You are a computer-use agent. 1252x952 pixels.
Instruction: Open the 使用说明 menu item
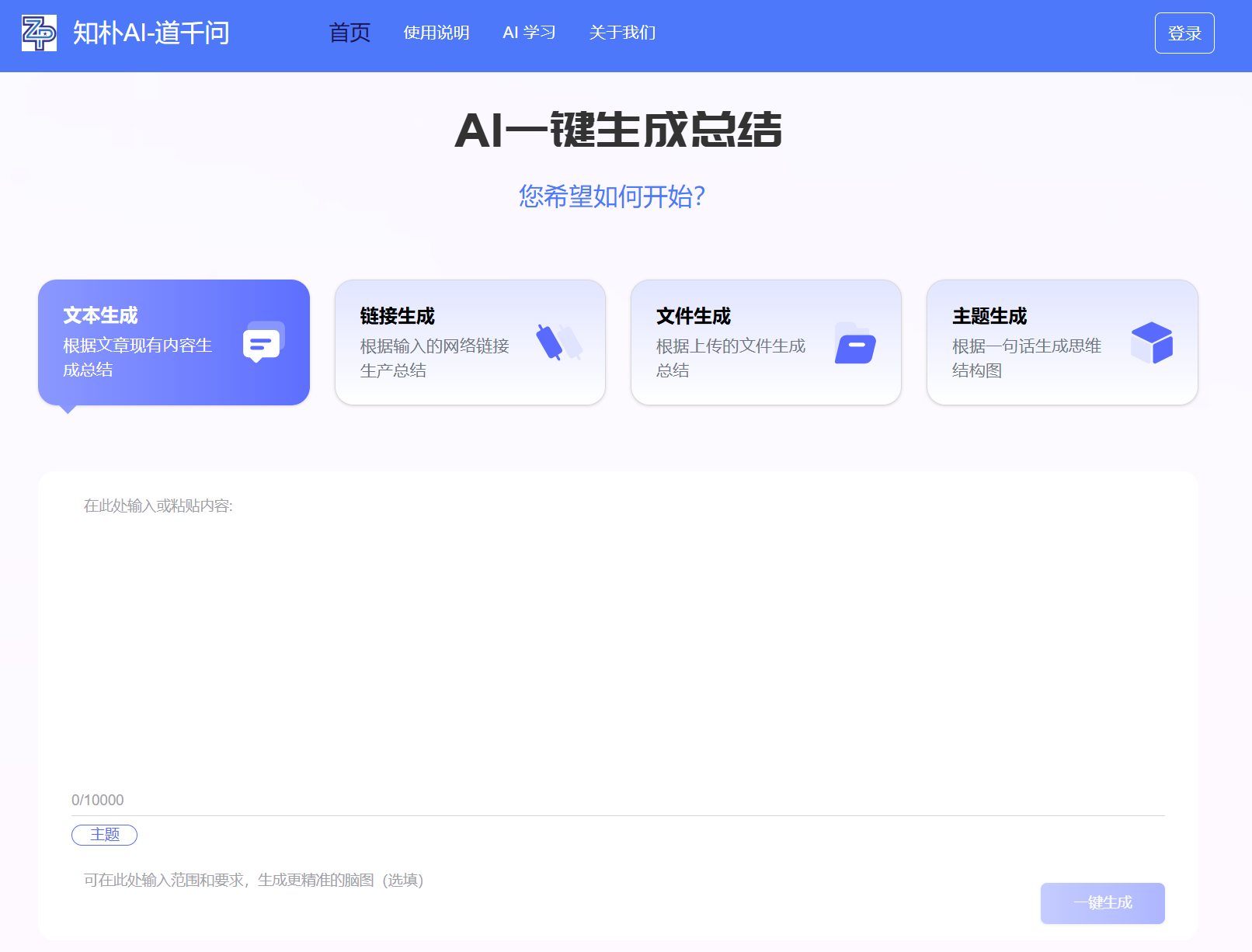(x=436, y=33)
